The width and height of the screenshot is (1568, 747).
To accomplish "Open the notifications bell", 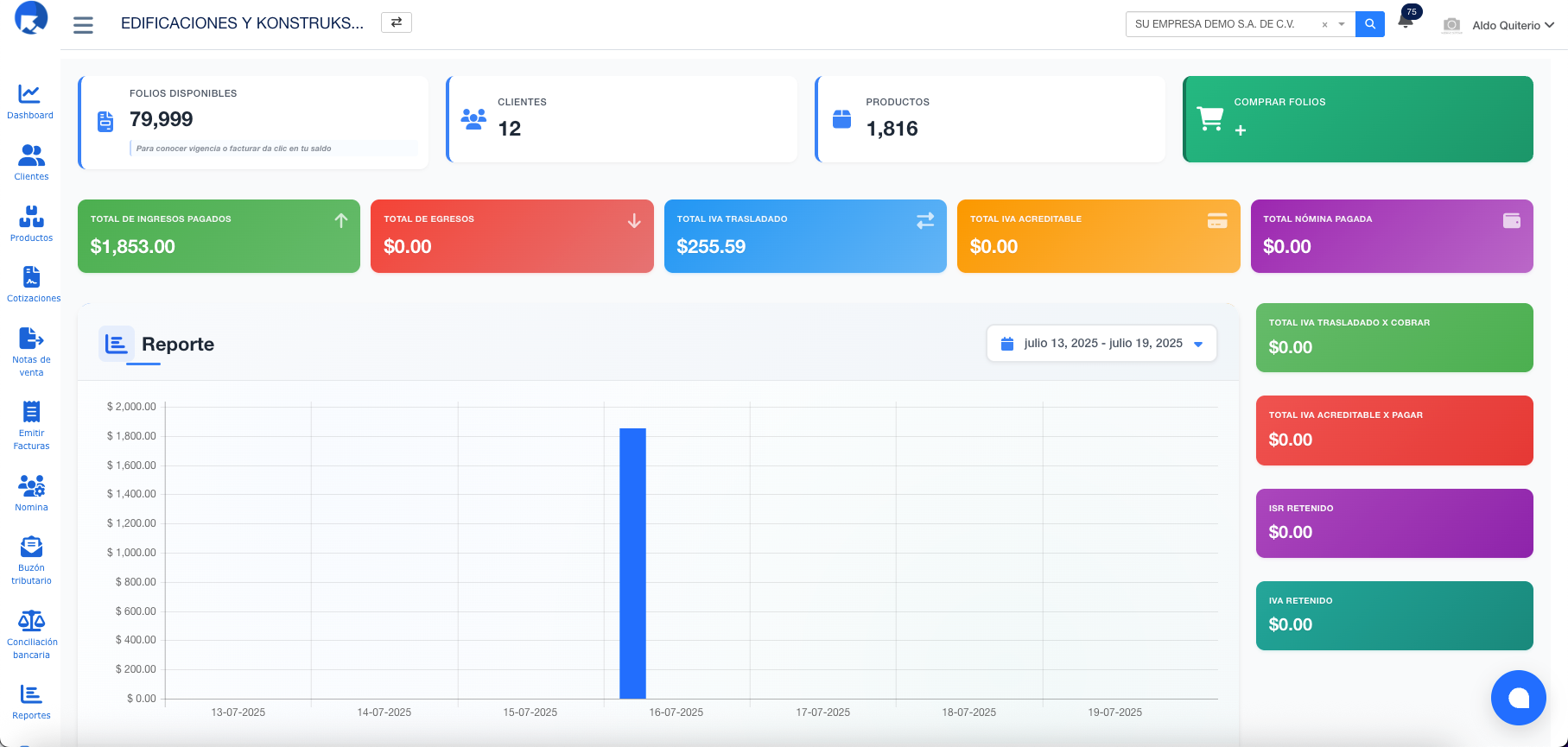I will point(1406,22).
